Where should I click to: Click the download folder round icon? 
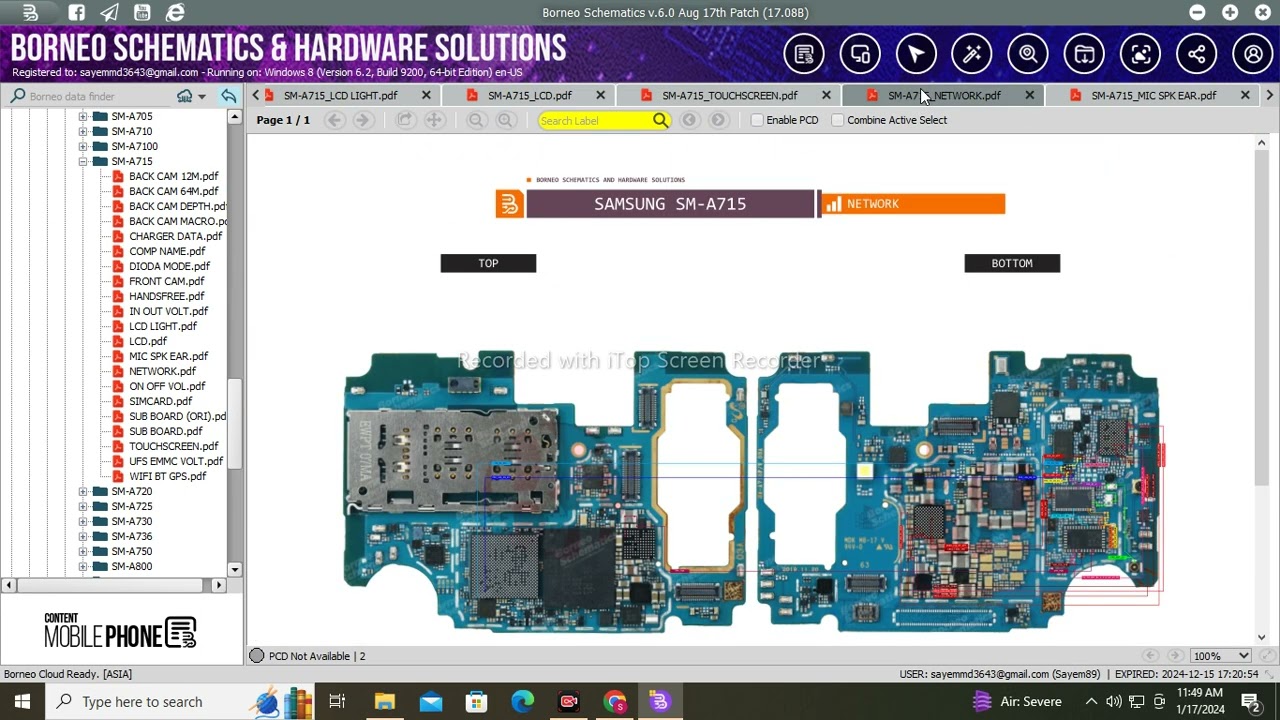1084,54
